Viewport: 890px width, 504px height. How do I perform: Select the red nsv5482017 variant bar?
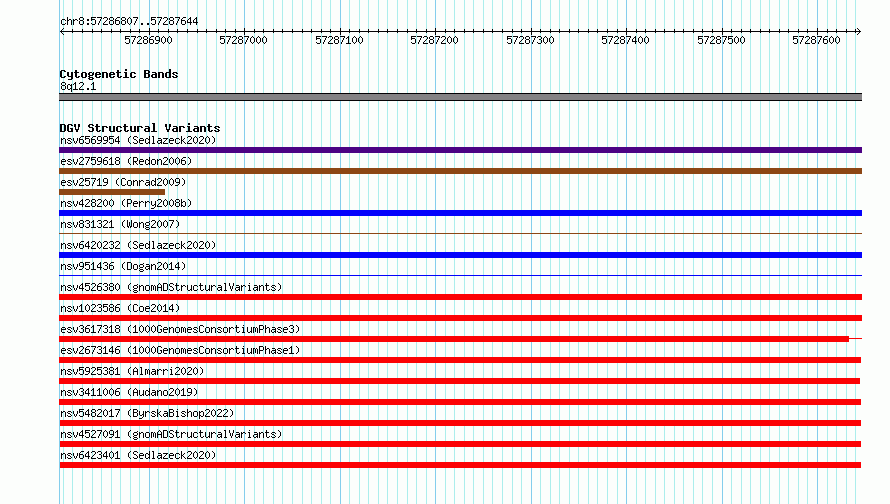(x=460, y=423)
